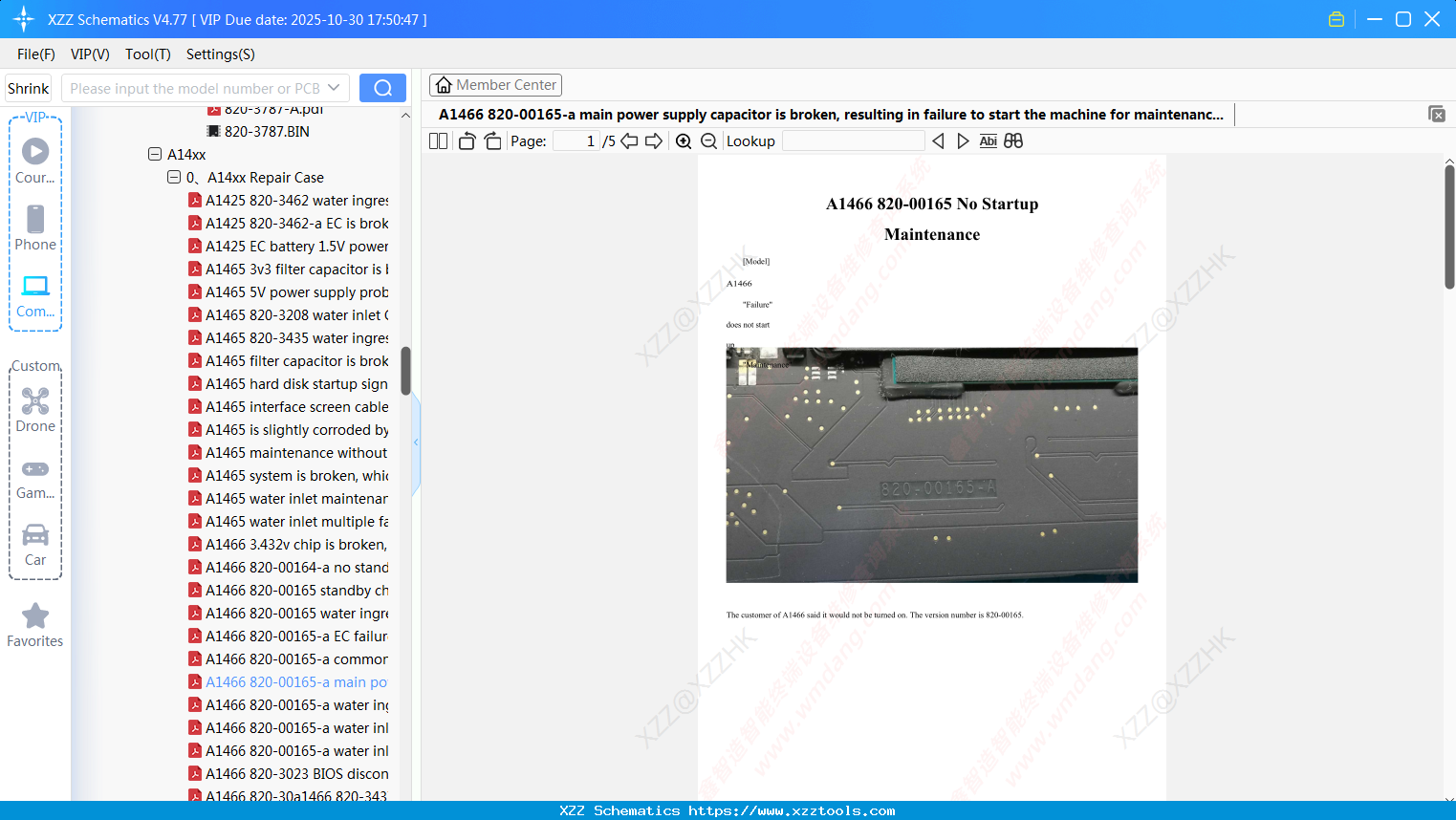
Task: Click the binoculars search icon
Action: (1013, 141)
